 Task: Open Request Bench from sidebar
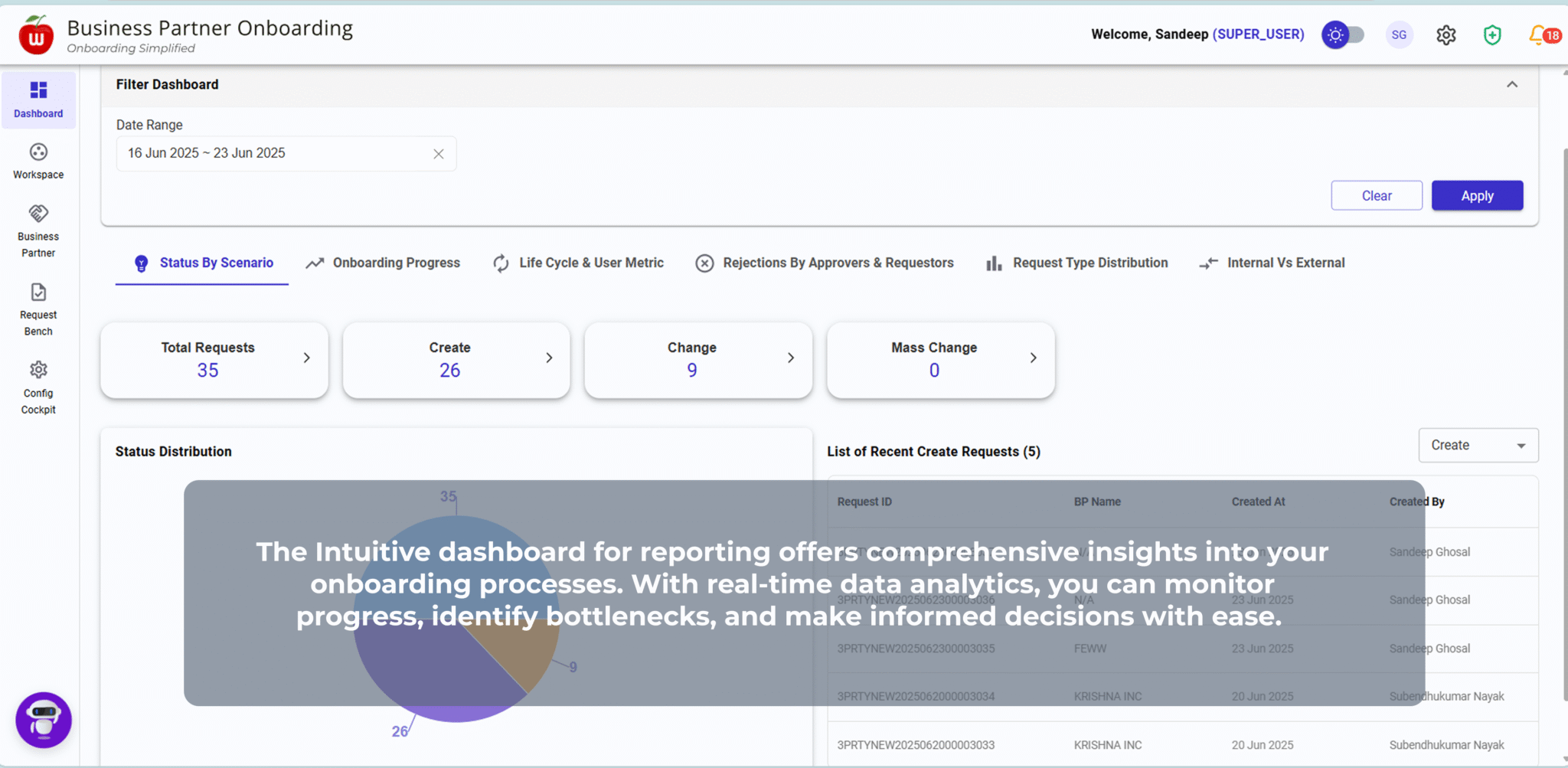coord(38,292)
